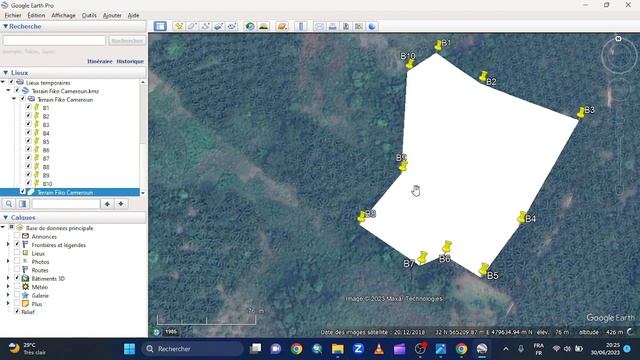Image resolution: width=640 pixels, height=360 pixels.
Task: Collapse the Calques panel
Action: tap(5, 218)
